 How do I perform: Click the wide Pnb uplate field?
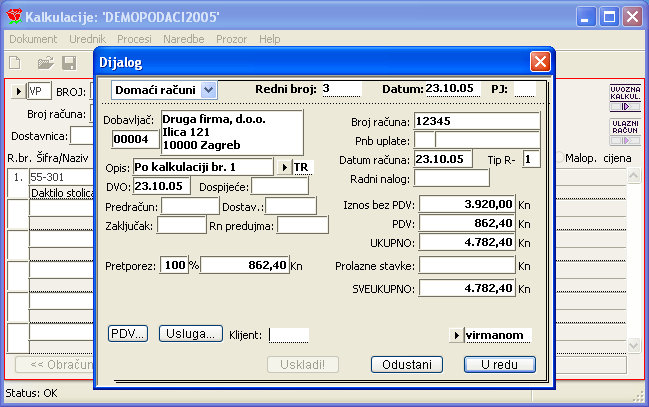(488, 140)
